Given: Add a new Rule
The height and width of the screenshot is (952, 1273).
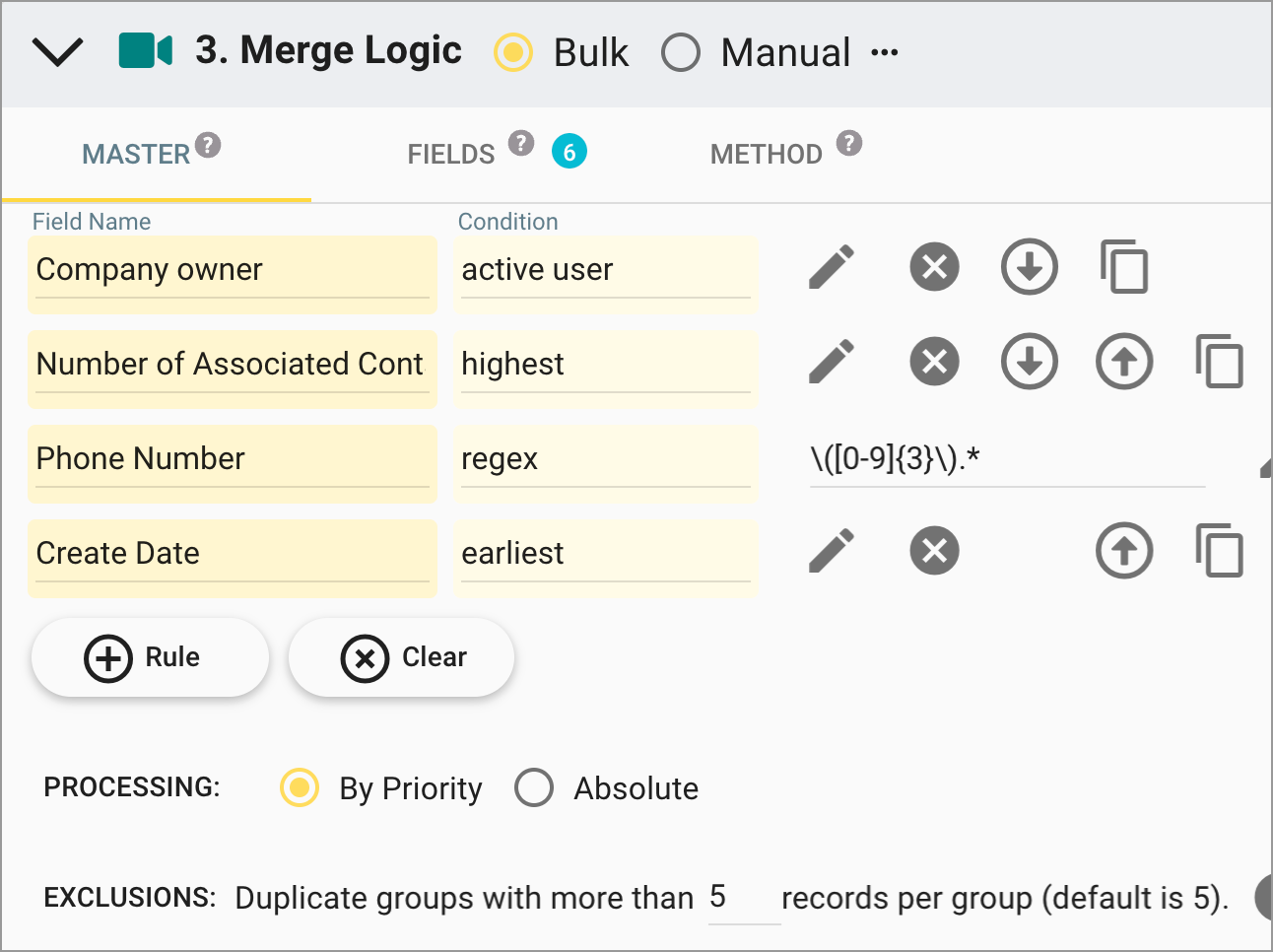Looking at the screenshot, I should pos(150,657).
